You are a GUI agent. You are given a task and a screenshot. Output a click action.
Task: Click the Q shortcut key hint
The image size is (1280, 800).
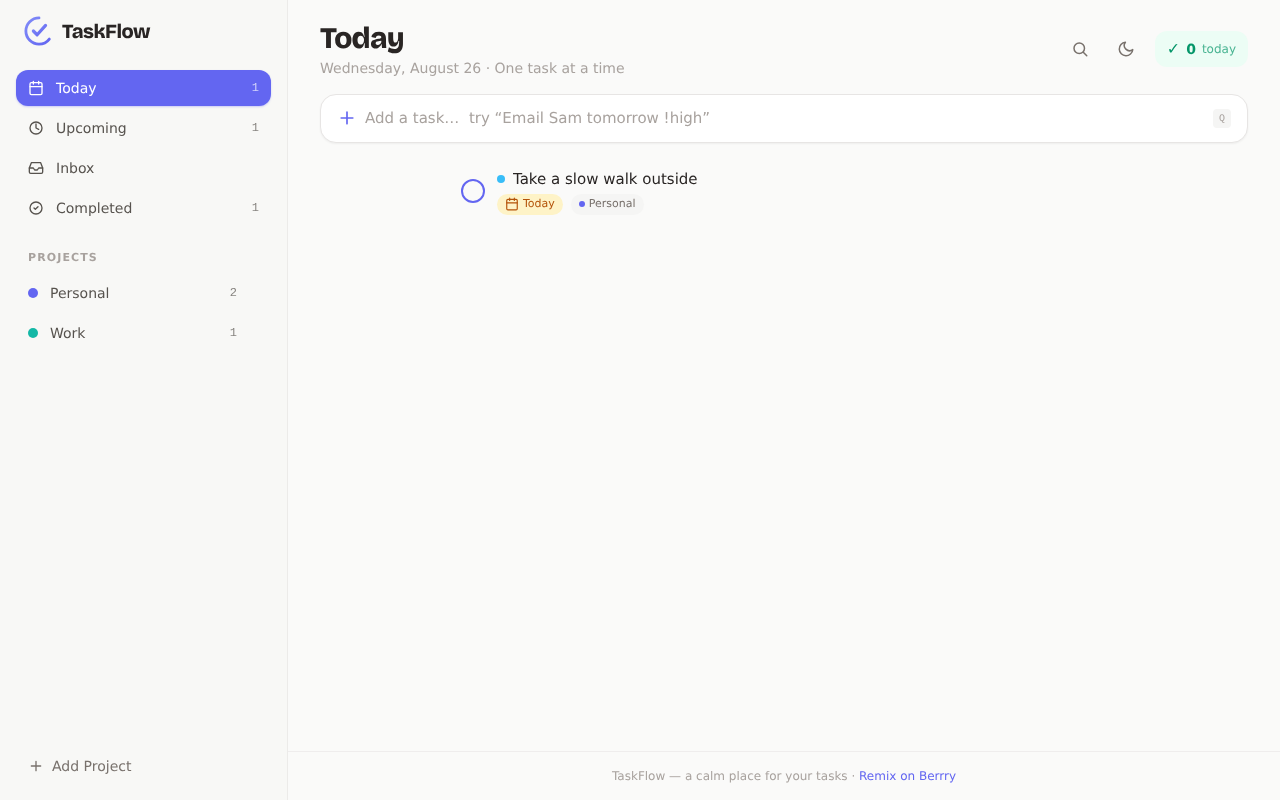tap(1221, 118)
